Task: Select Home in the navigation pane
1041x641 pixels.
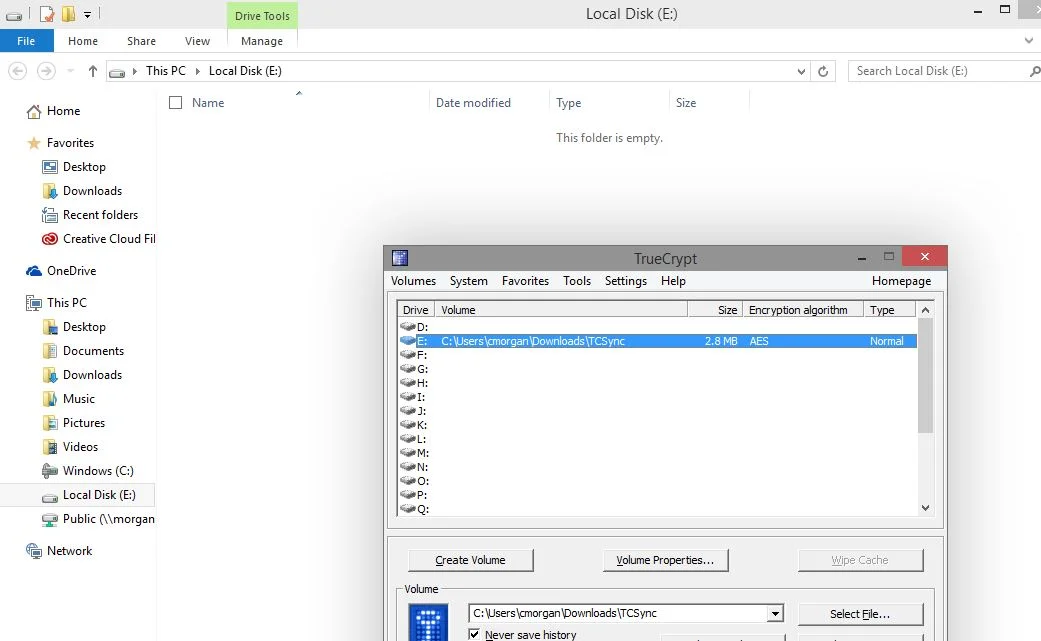Action: click(x=64, y=111)
